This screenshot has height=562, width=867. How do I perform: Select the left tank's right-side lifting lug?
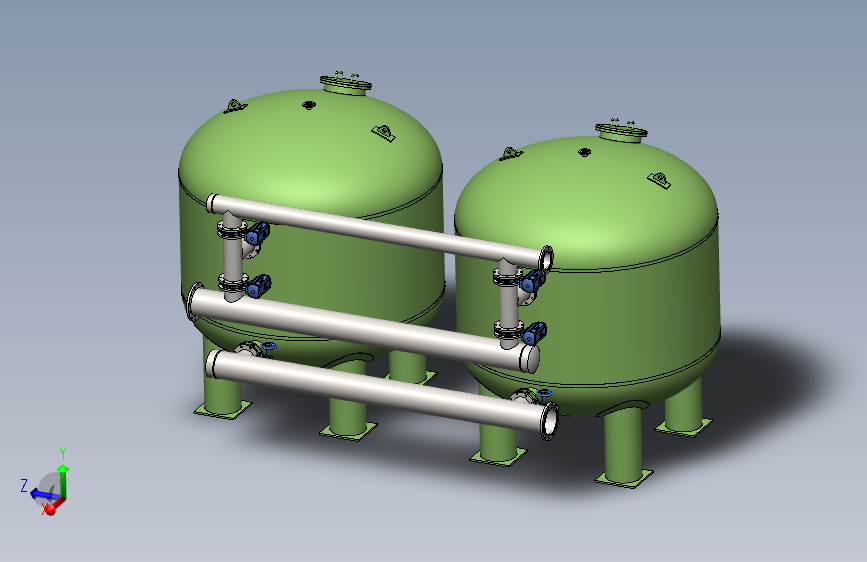coord(383,133)
